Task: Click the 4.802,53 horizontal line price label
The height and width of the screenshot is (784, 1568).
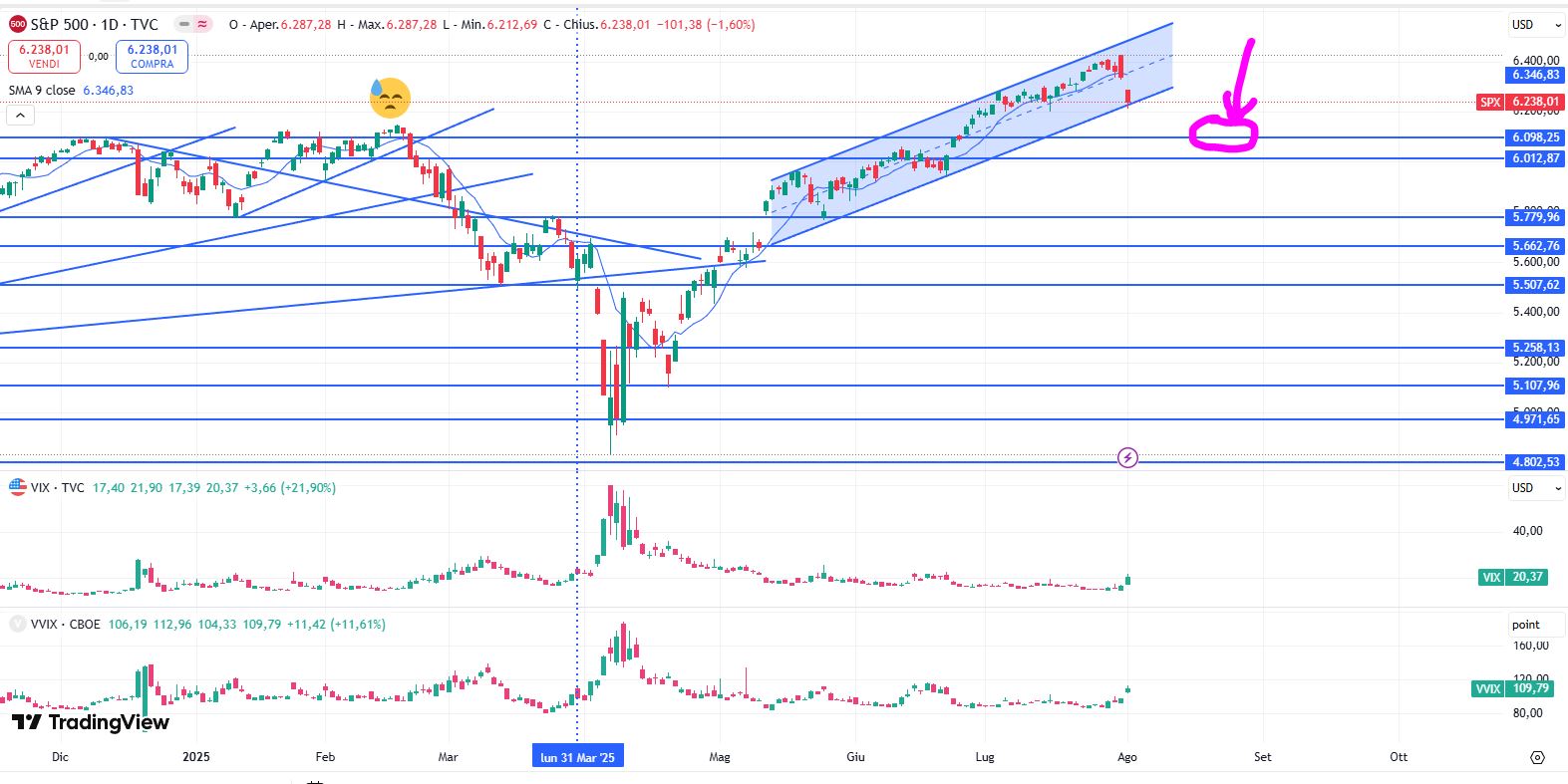Action: click(1535, 462)
